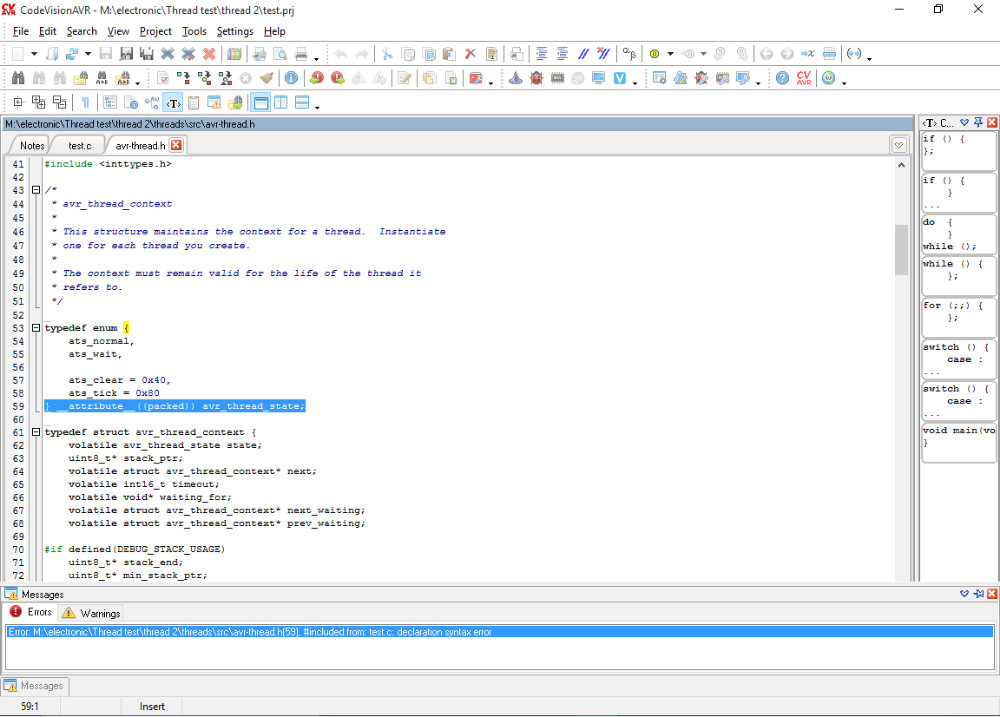Open the Project menu
Viewport: 1000px width, 717px height.
(155, 31)
